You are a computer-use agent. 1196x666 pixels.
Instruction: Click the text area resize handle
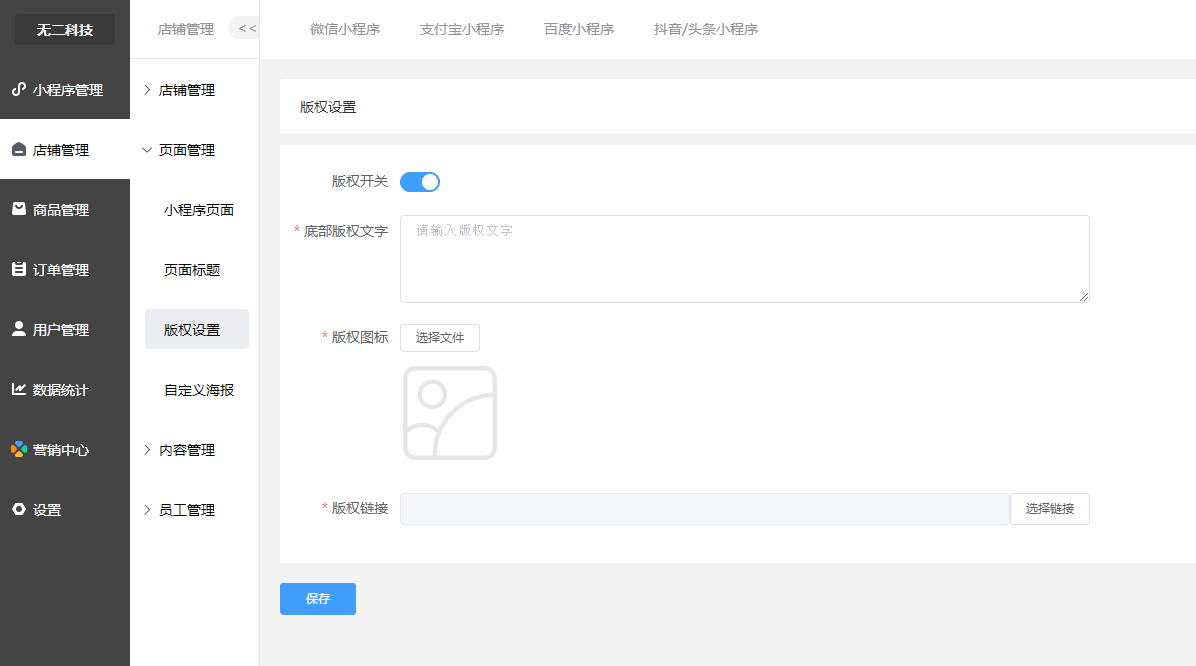point(1084,297)
